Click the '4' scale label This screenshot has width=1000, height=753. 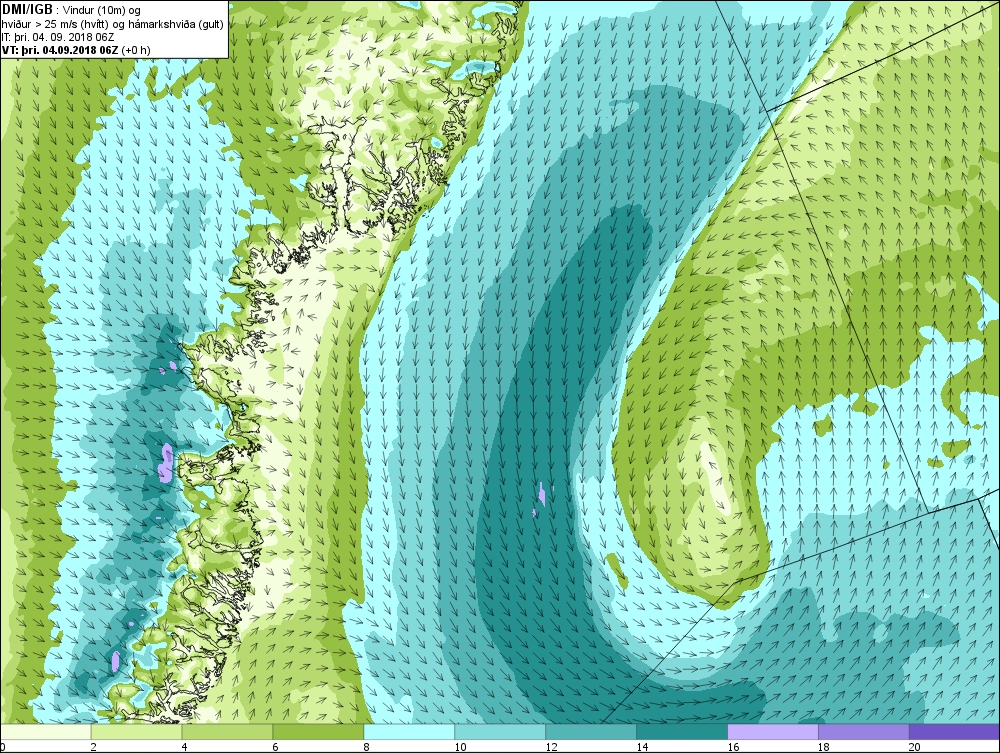[184, 747]
